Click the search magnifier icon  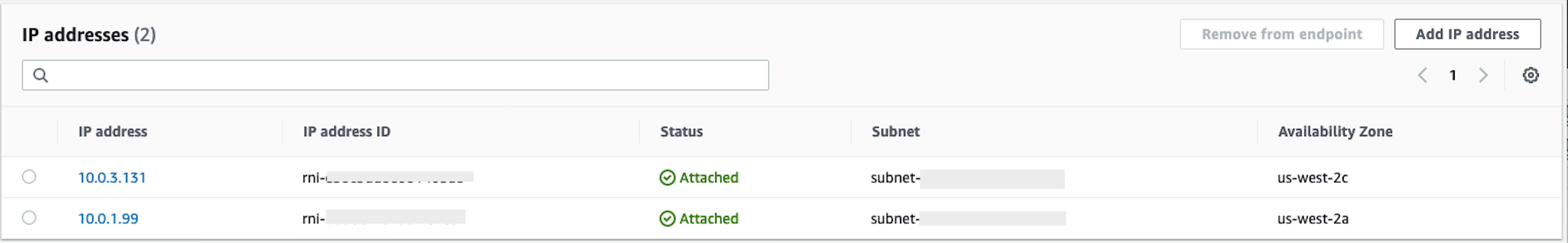[x=41, y=76]
